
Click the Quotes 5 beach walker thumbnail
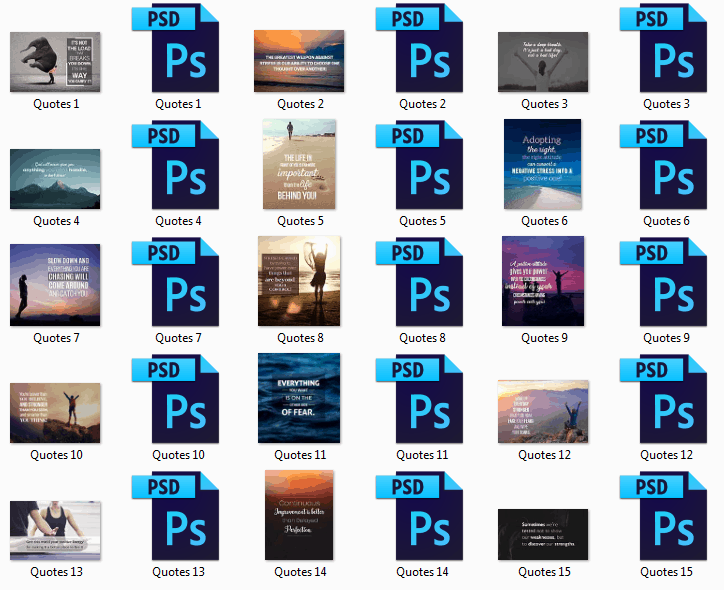299,164
